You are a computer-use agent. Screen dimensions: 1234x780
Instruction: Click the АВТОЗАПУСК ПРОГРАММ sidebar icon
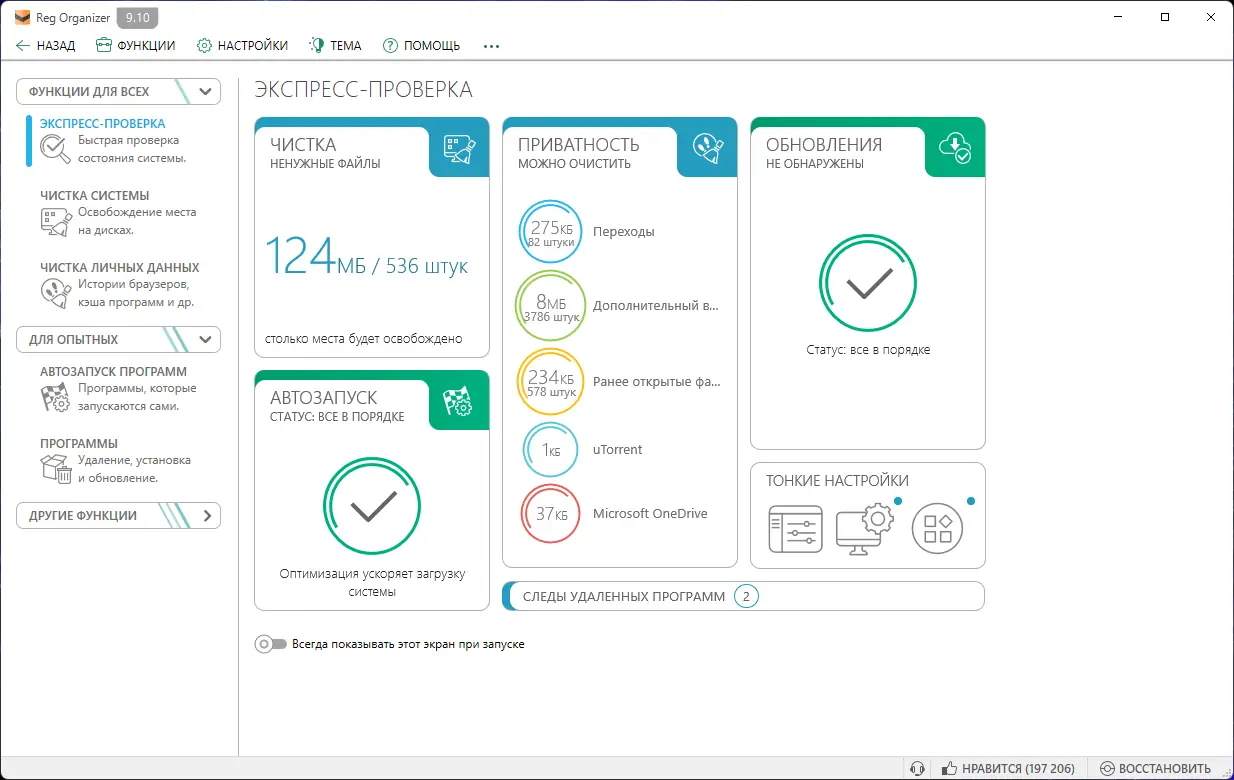(x=55, y=397)
